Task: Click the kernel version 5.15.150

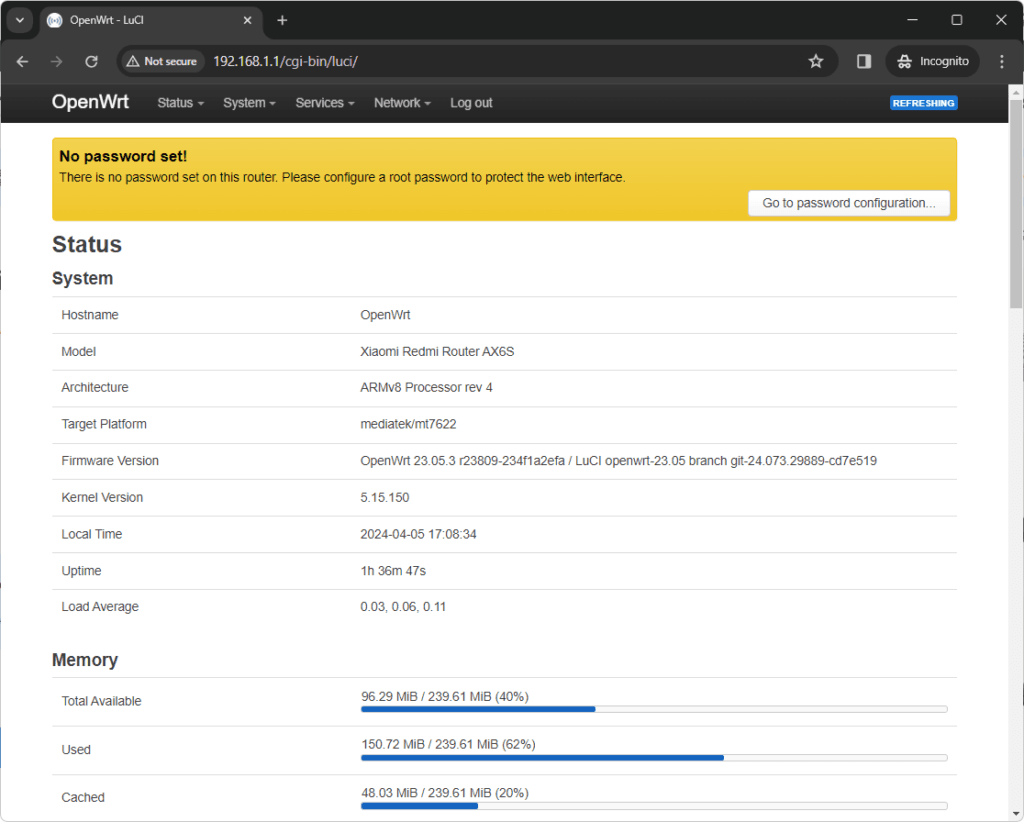Action: pyautogui.click(x=385, y=498)
